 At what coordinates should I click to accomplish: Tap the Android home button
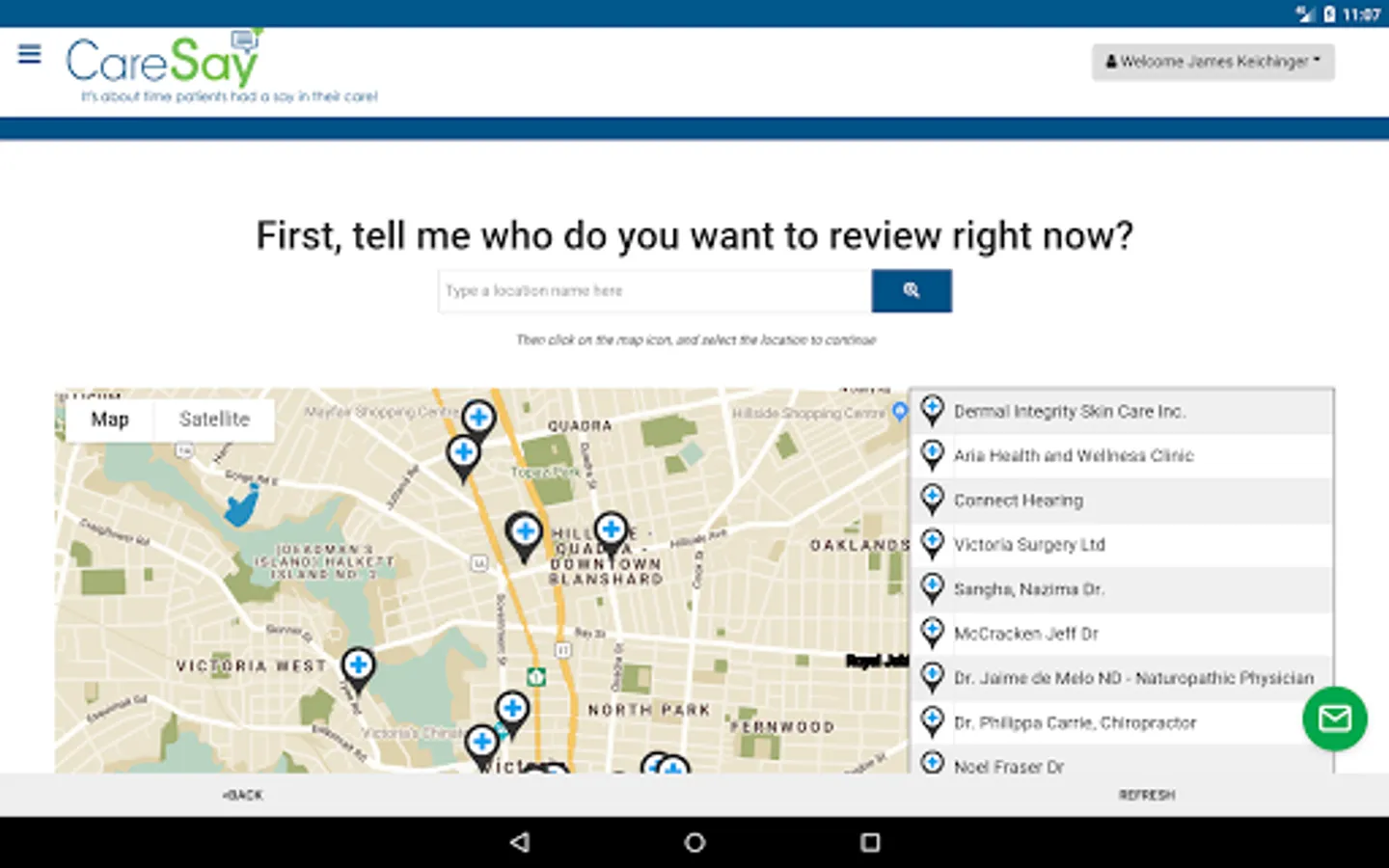pos(694,843)
